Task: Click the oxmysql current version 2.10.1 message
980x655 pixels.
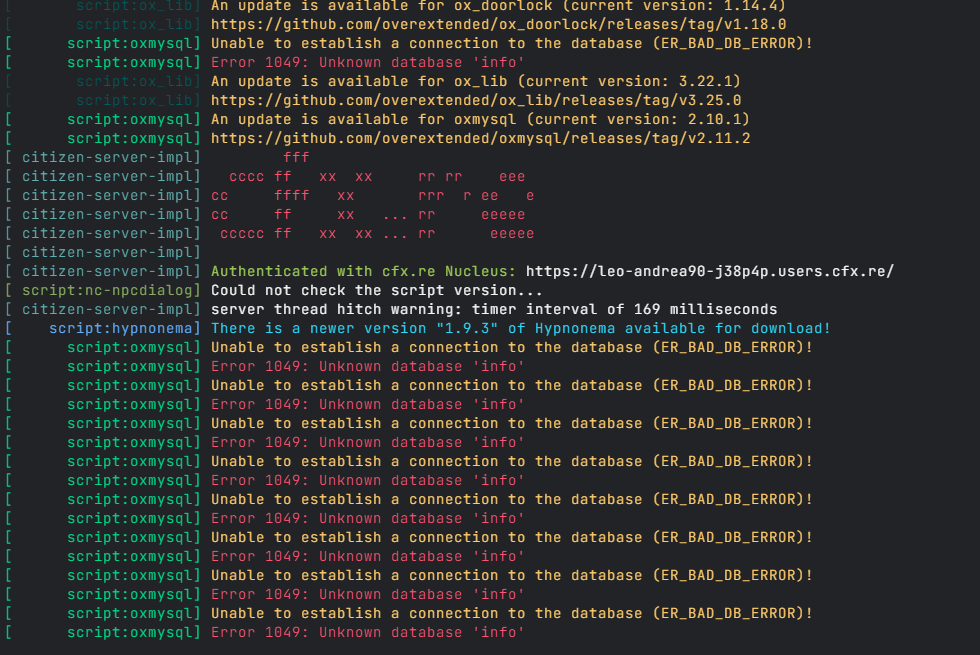Action: (480, 119)
